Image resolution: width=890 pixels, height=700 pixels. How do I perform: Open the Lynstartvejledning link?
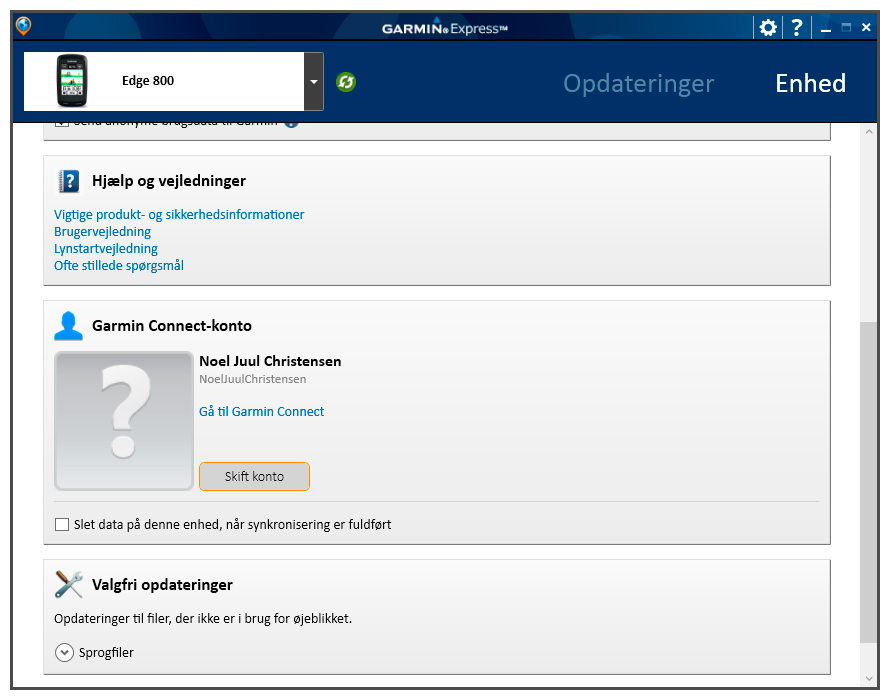point(106,249)
